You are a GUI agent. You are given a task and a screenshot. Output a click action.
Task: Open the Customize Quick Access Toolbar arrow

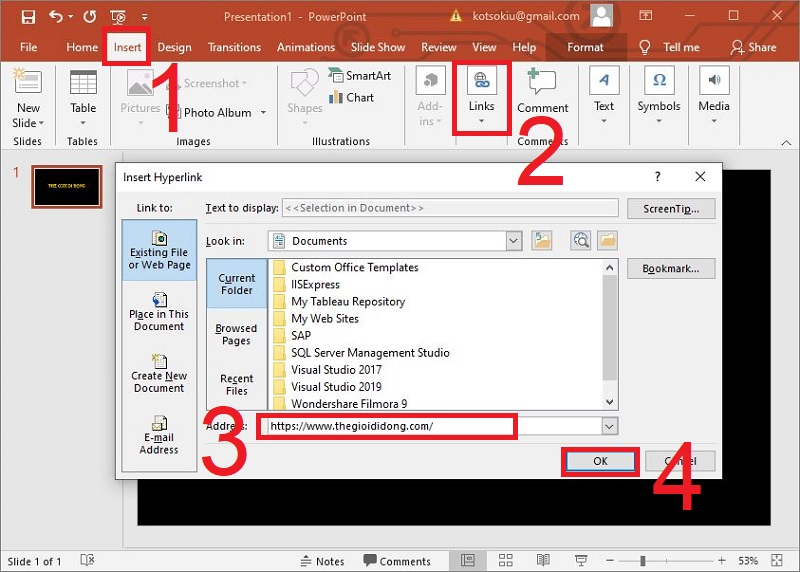click(x=144, y=17)
